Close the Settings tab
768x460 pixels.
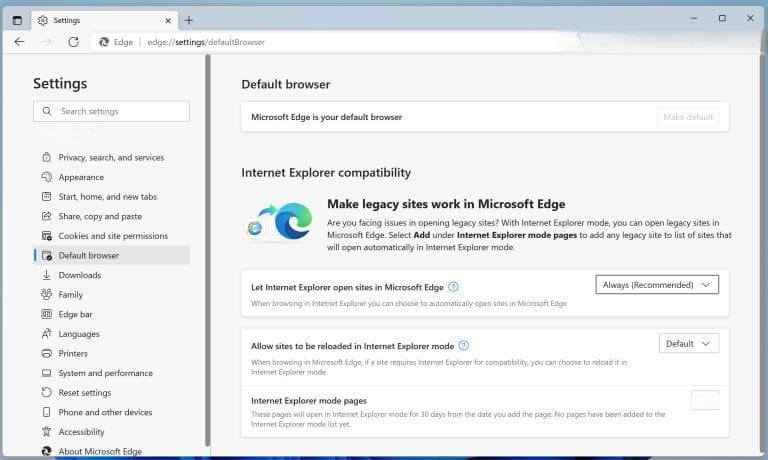tap(168, 21)
